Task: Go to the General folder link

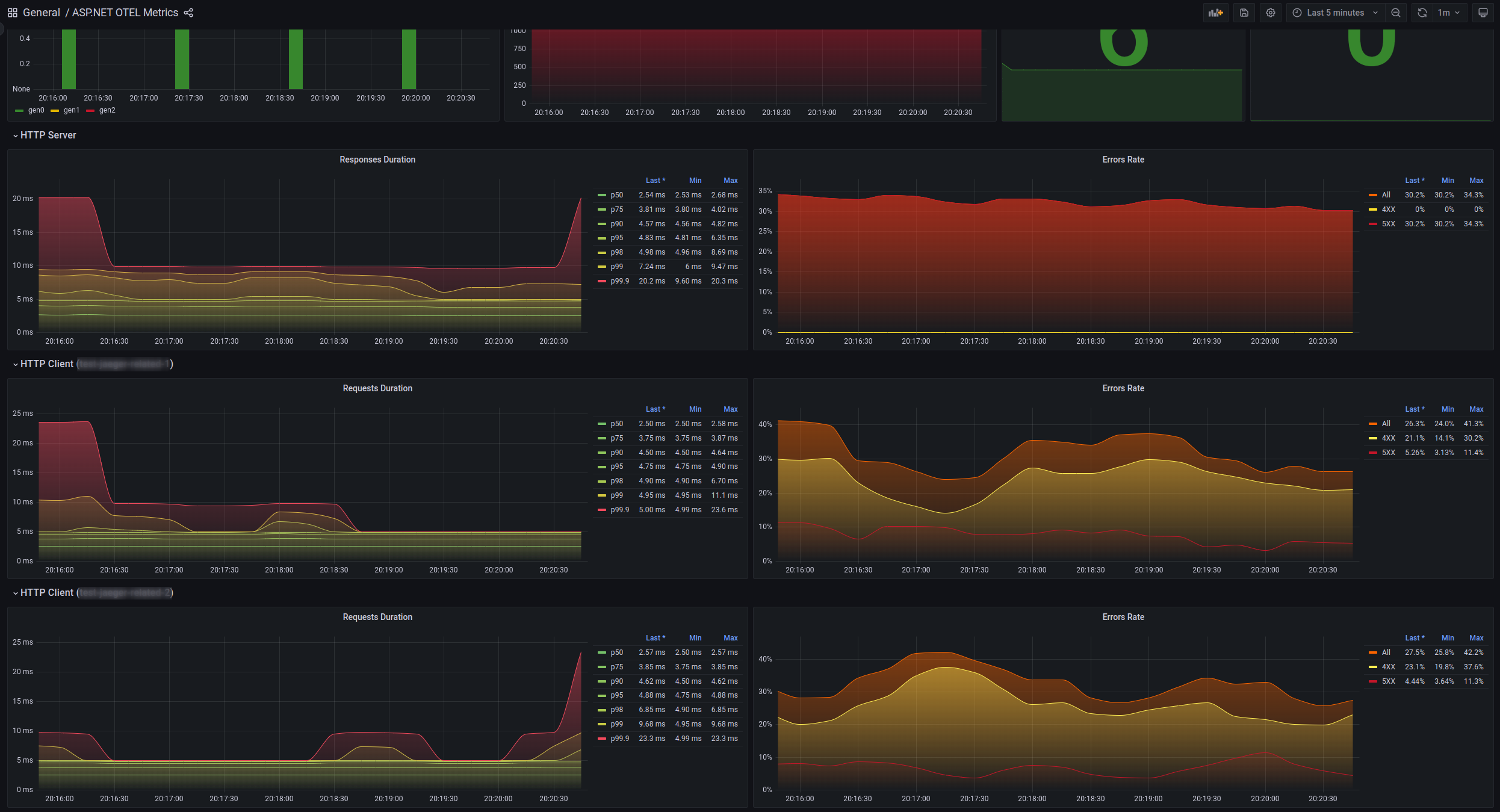Action: (41, 13)
